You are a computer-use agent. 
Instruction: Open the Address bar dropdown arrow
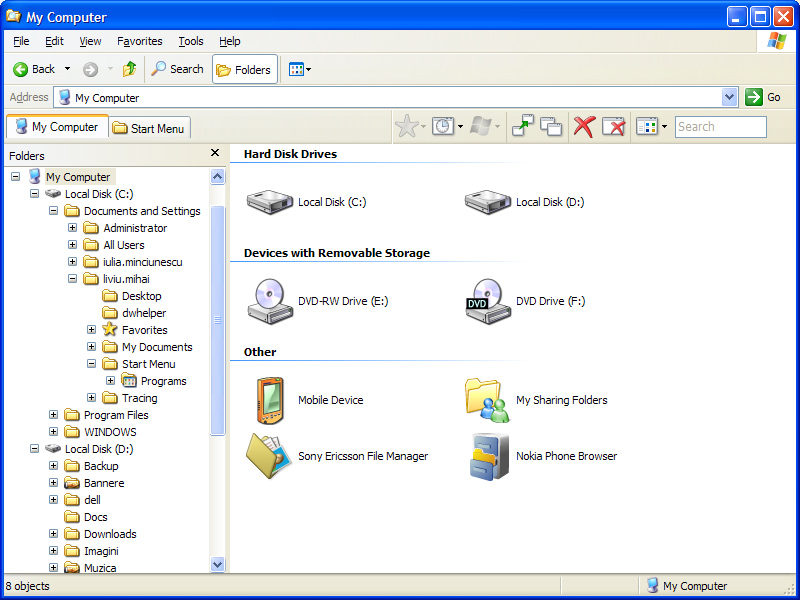click(730, 97)
